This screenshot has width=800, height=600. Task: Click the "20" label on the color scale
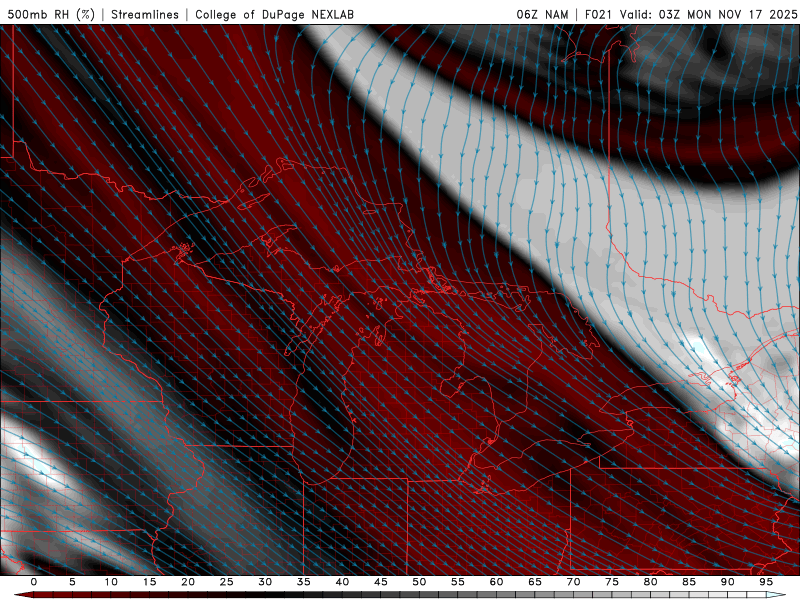[x=188, y=582]
